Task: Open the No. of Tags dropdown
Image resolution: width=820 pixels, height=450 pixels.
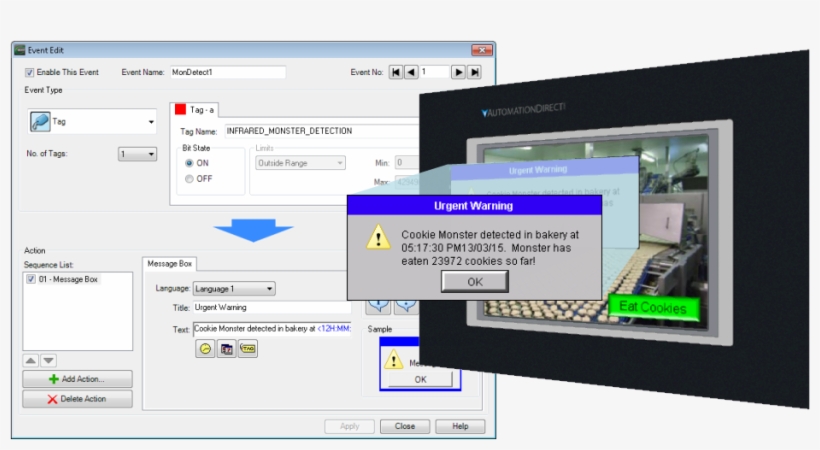Action: pos(137,154)
